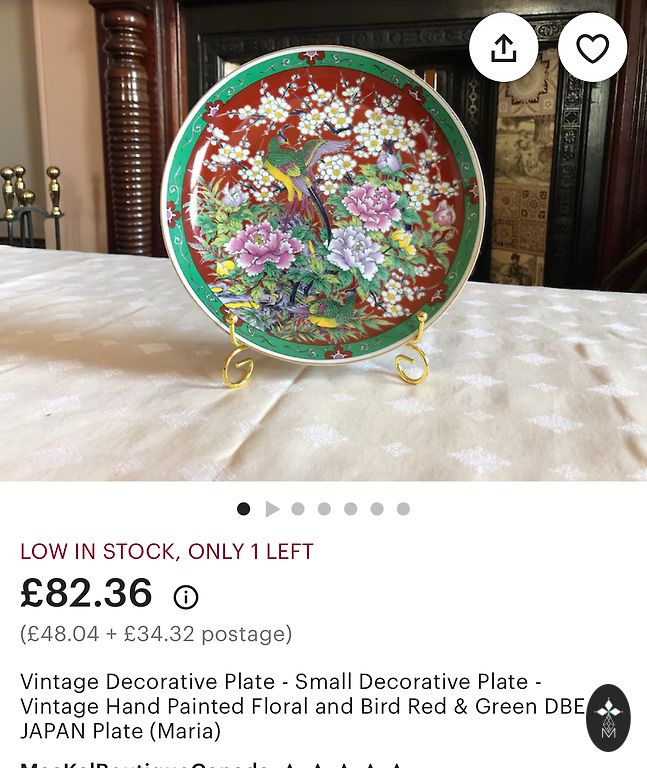The height and width of the screenshot is (768, 647).
Task: Tap the share icon on the photo
Action: (503, 48)
